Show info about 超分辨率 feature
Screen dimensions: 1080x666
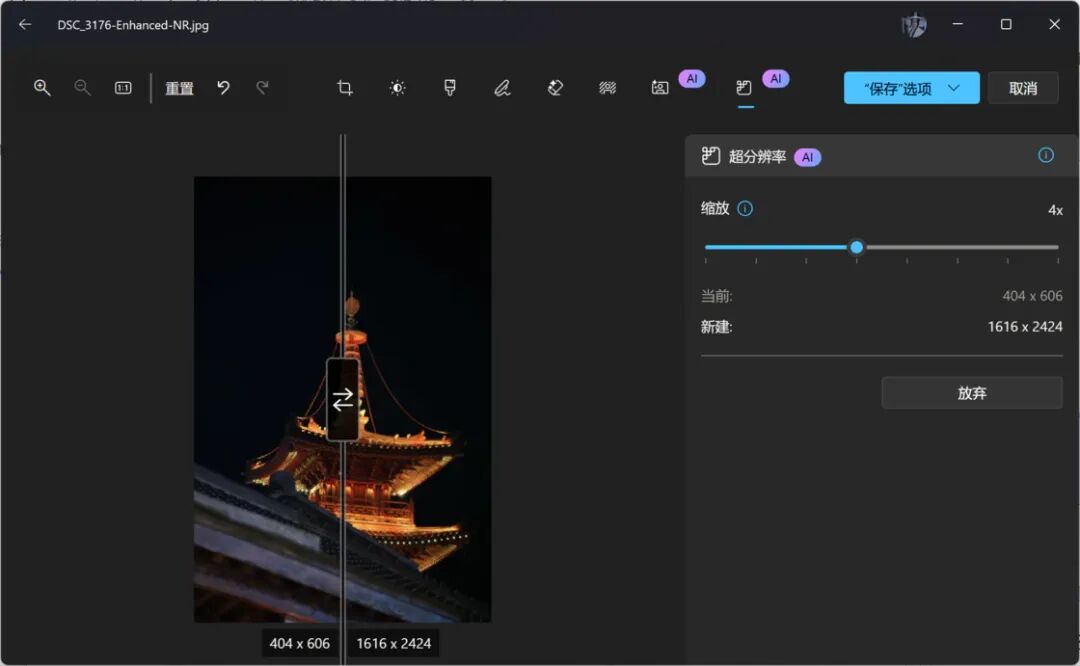tap(1046, 156)
